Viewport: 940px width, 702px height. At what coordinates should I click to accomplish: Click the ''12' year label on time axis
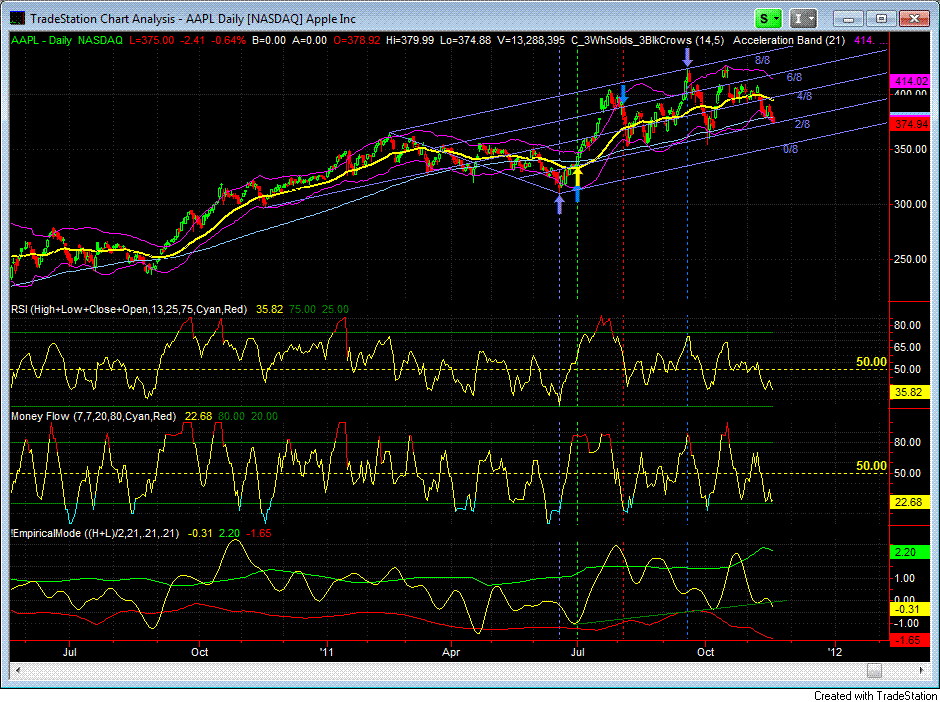point(834,652)
